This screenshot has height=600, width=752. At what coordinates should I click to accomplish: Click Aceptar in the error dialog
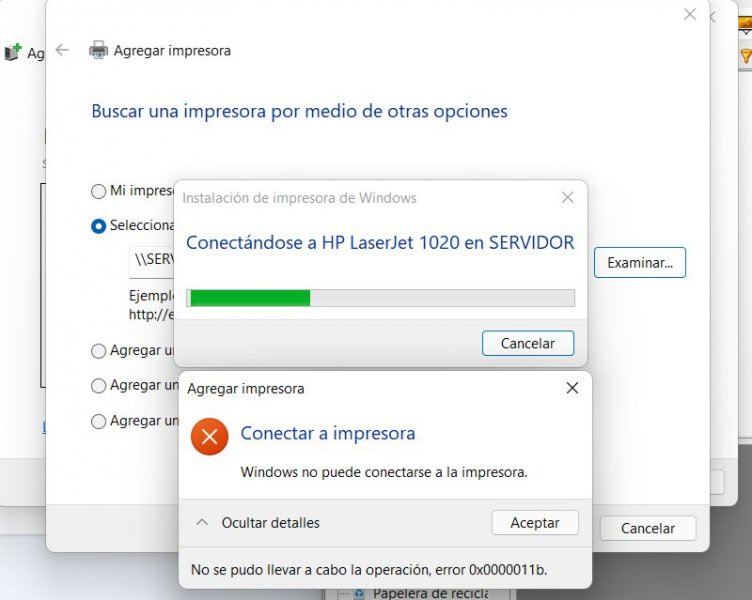535,522
